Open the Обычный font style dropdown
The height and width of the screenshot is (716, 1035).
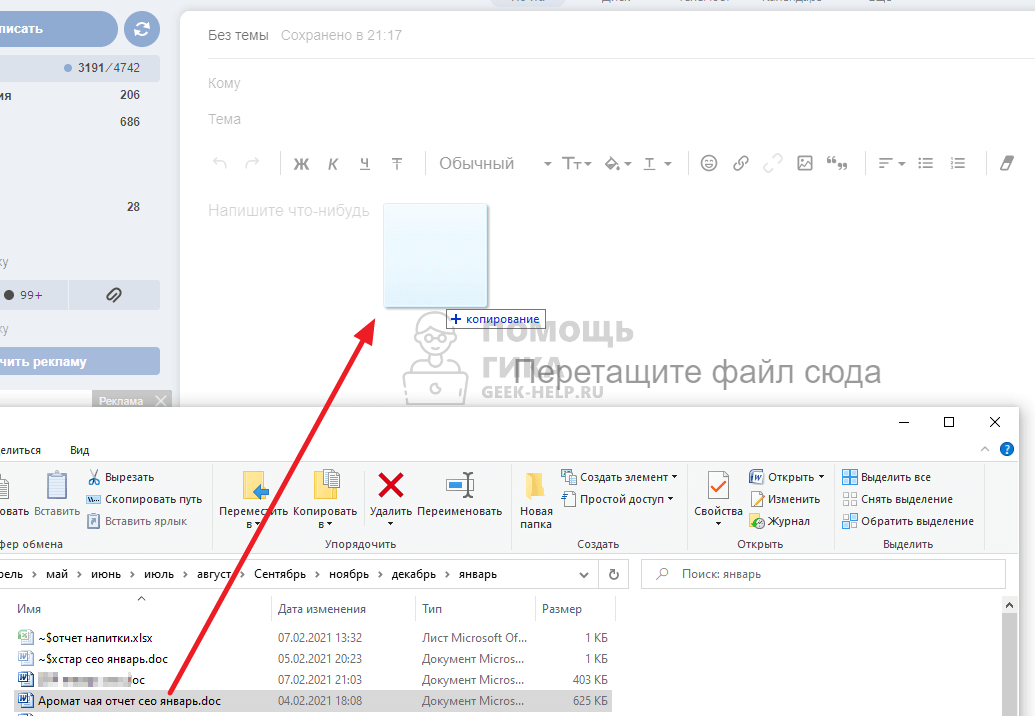pyautogui.click(x=495, y=164)
